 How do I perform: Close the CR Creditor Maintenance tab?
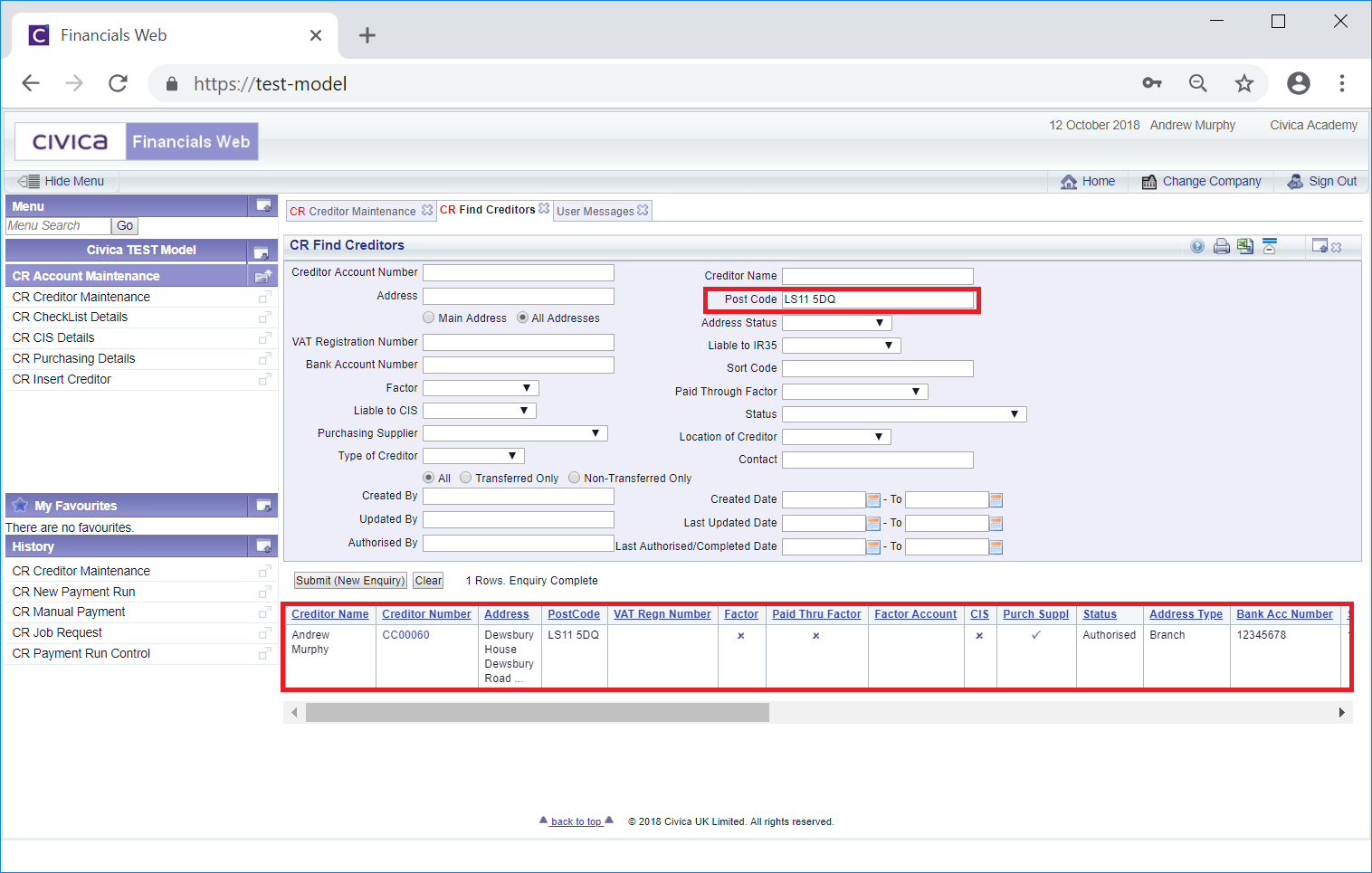click(x=427, y=210)
